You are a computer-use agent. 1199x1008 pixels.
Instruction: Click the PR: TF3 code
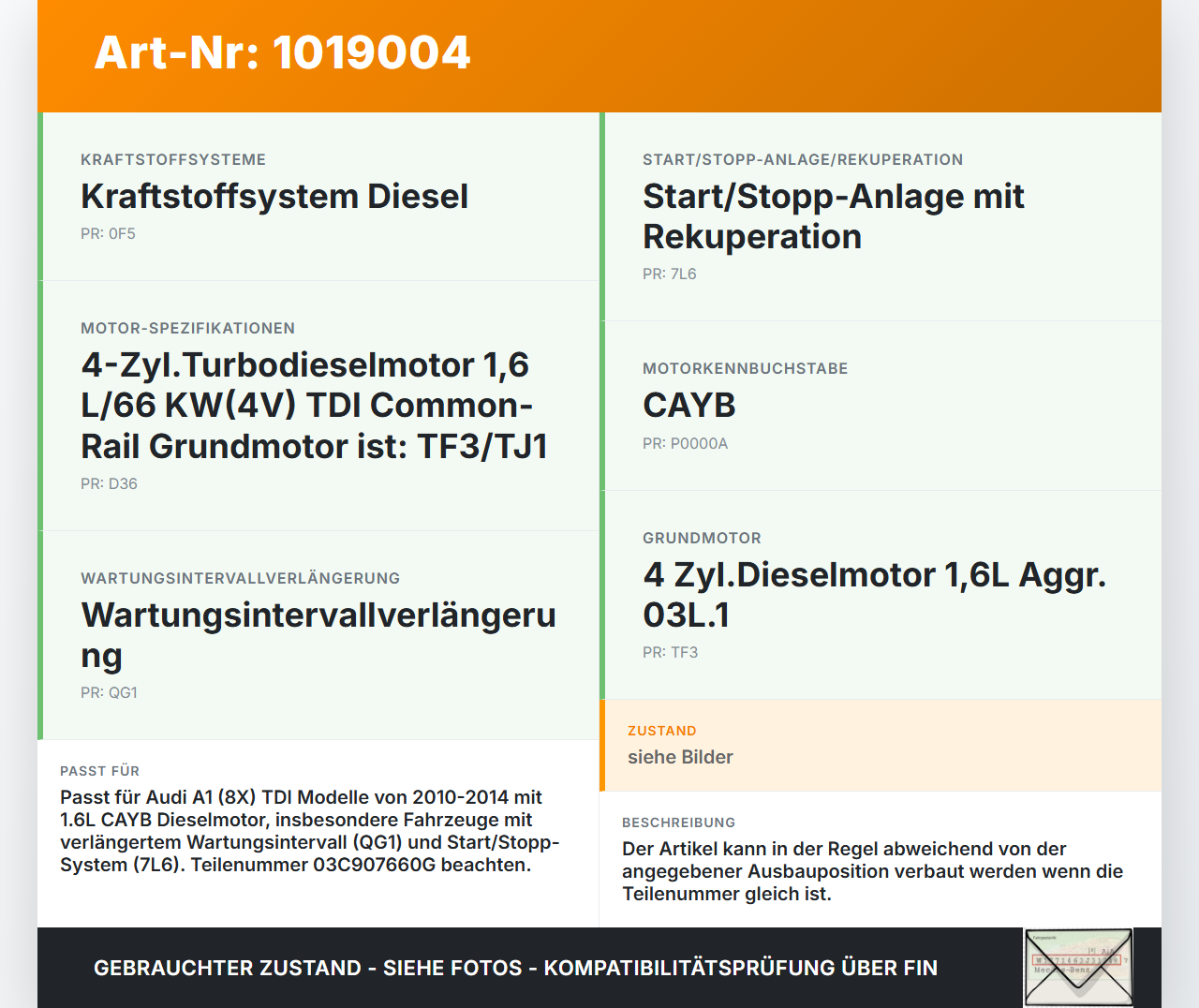point(670,652)
